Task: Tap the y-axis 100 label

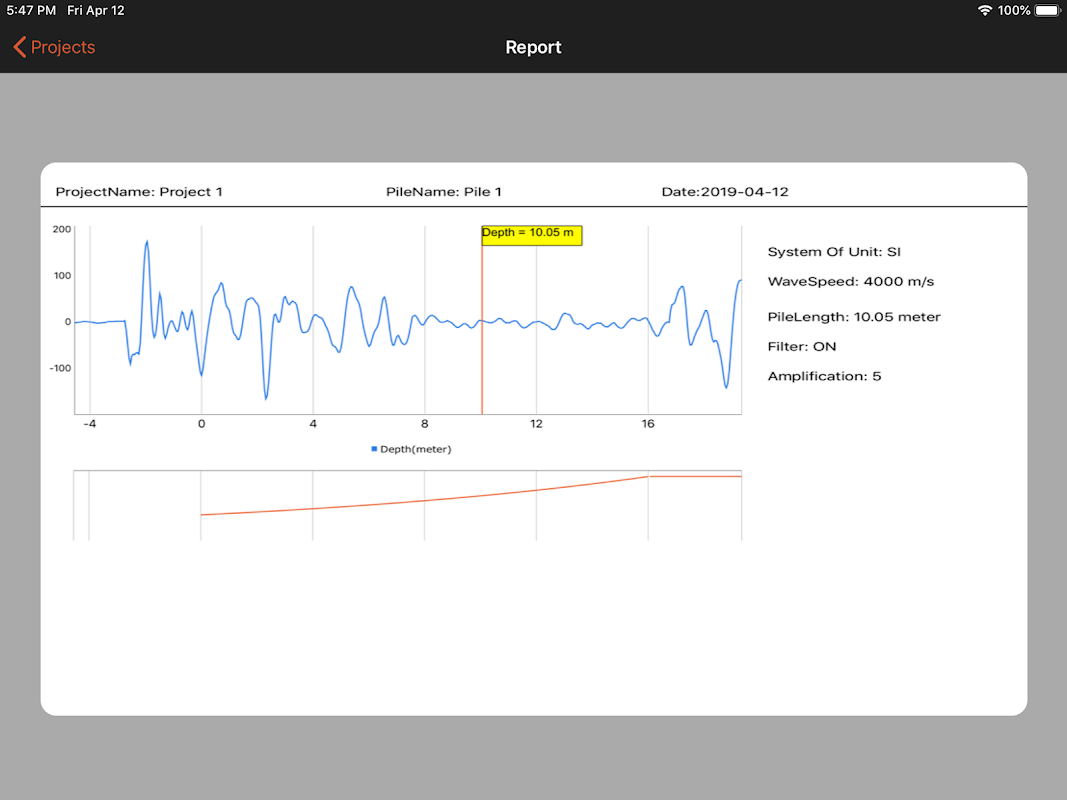Action: click(62, 276)
